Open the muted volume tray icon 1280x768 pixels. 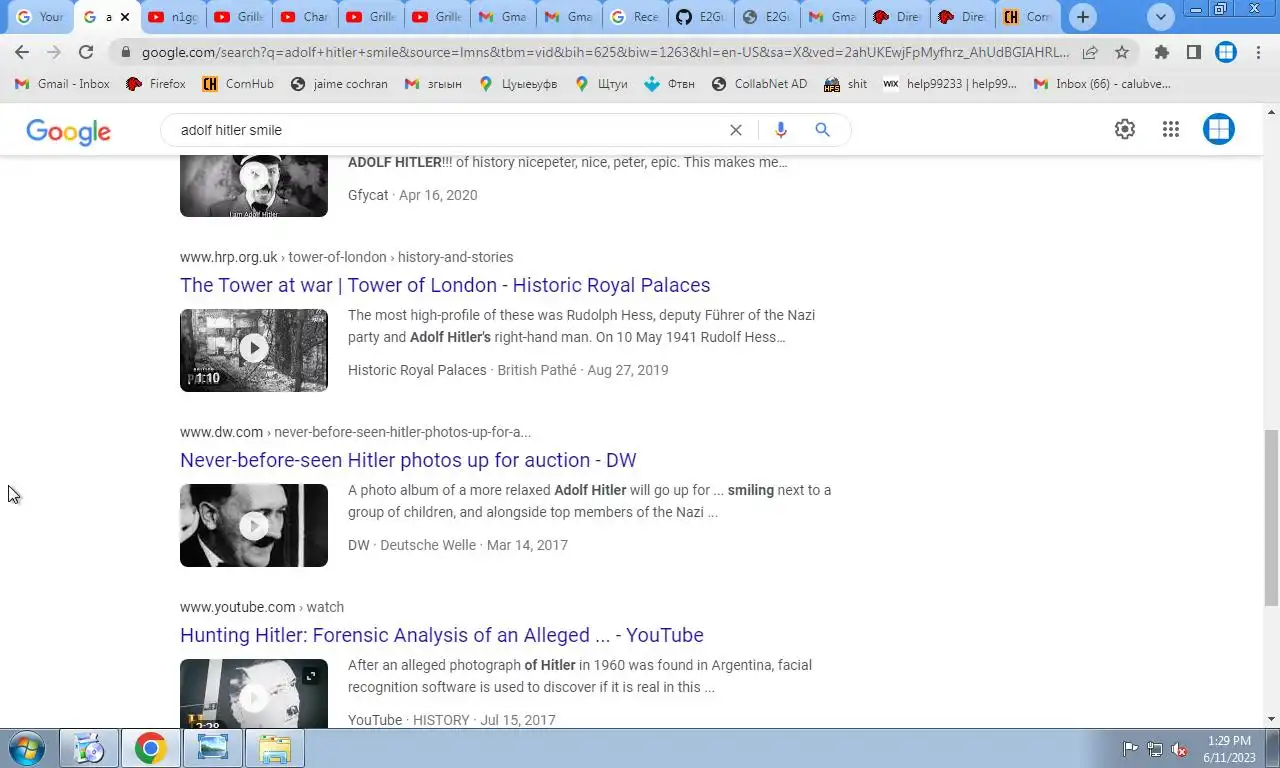pos(1179,749)
